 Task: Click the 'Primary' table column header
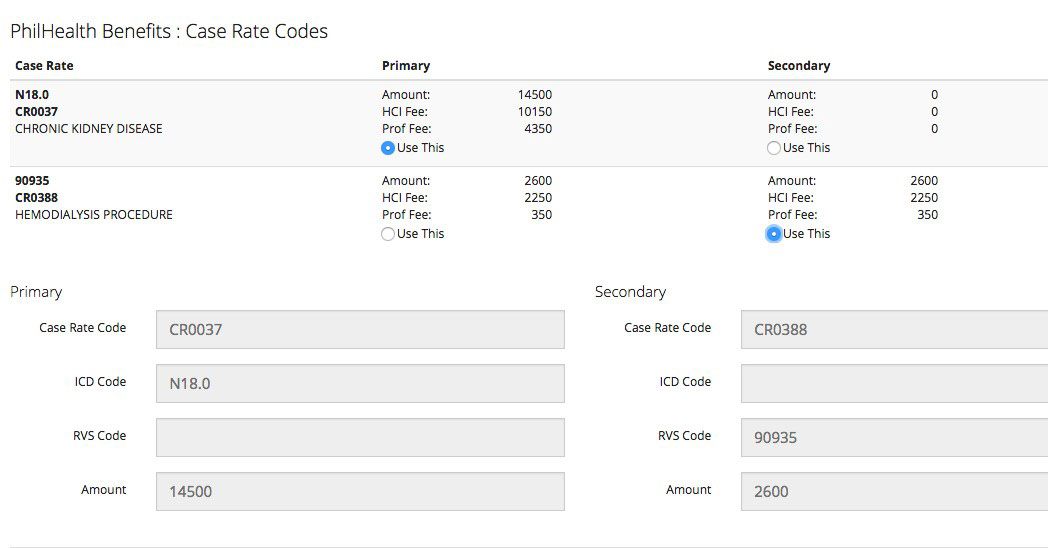coord(406,66)
